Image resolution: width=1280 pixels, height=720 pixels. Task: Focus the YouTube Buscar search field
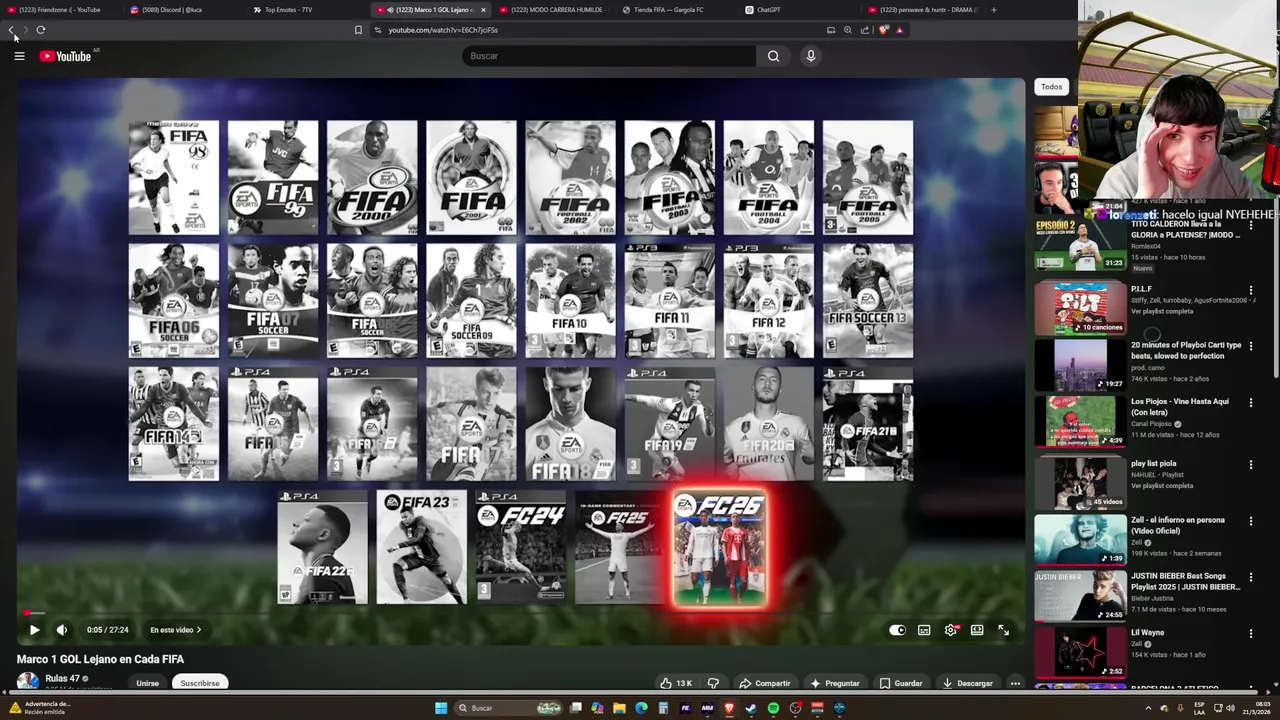[x=608, y=56]
